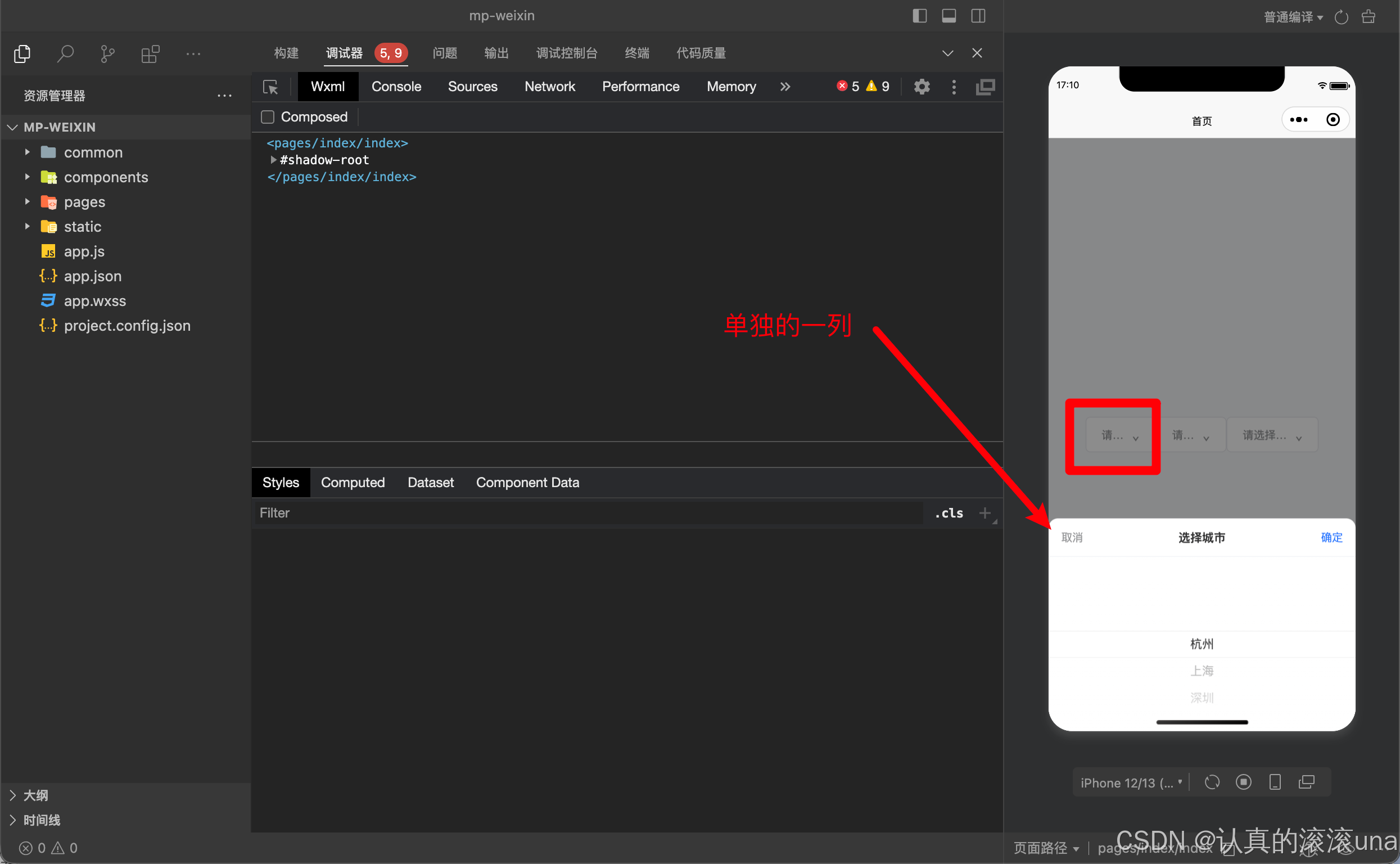Image resolution: width=1400 pixels, height=864 pixels.
Task: Click the simulator phone device icon
Action: 1274,782
